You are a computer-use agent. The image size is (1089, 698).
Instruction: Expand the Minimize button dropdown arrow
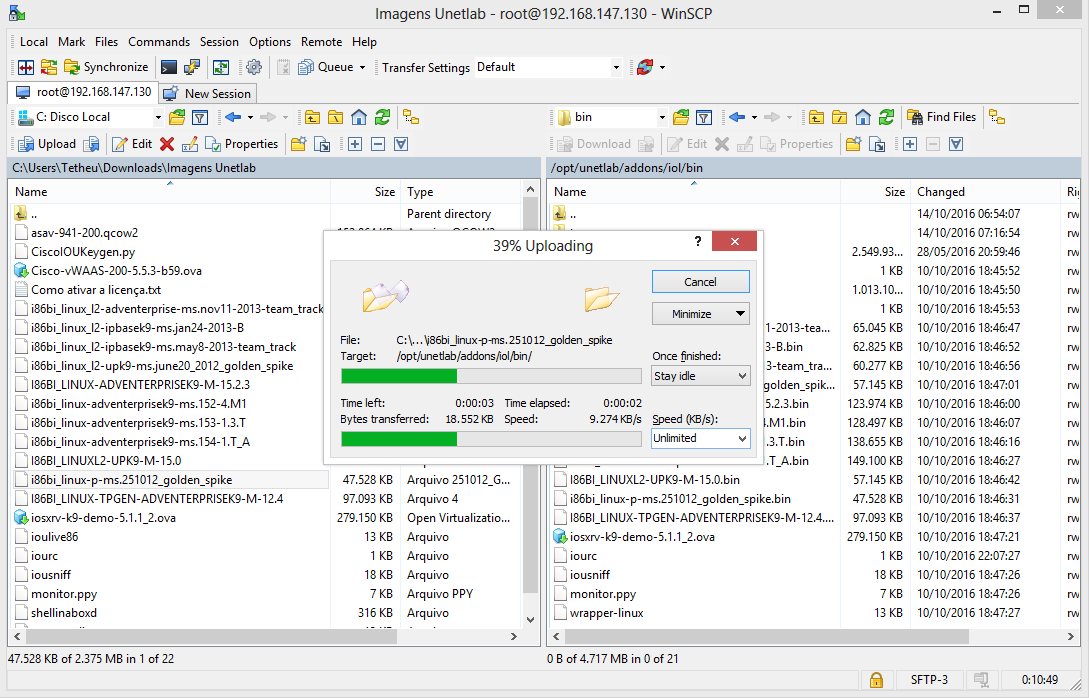point(740,314)
